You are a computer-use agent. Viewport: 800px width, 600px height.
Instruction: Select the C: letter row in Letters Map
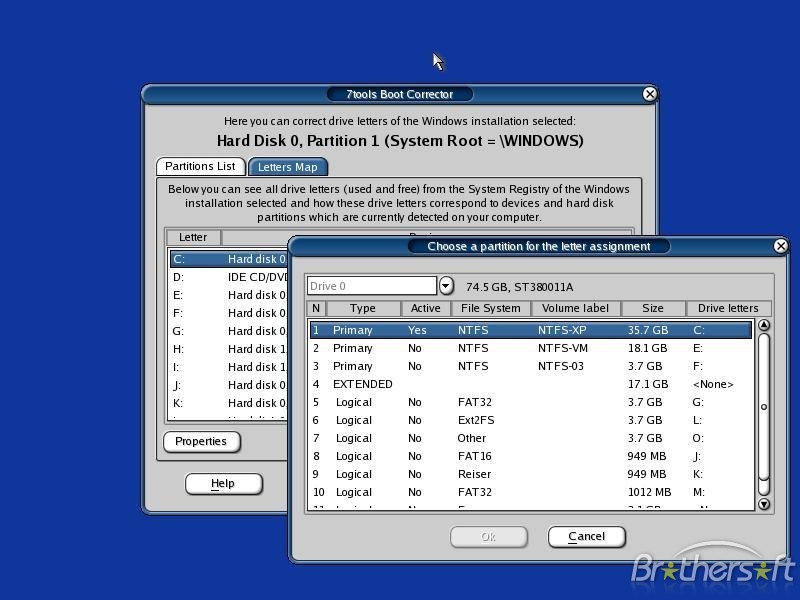[x=229, y=259]
